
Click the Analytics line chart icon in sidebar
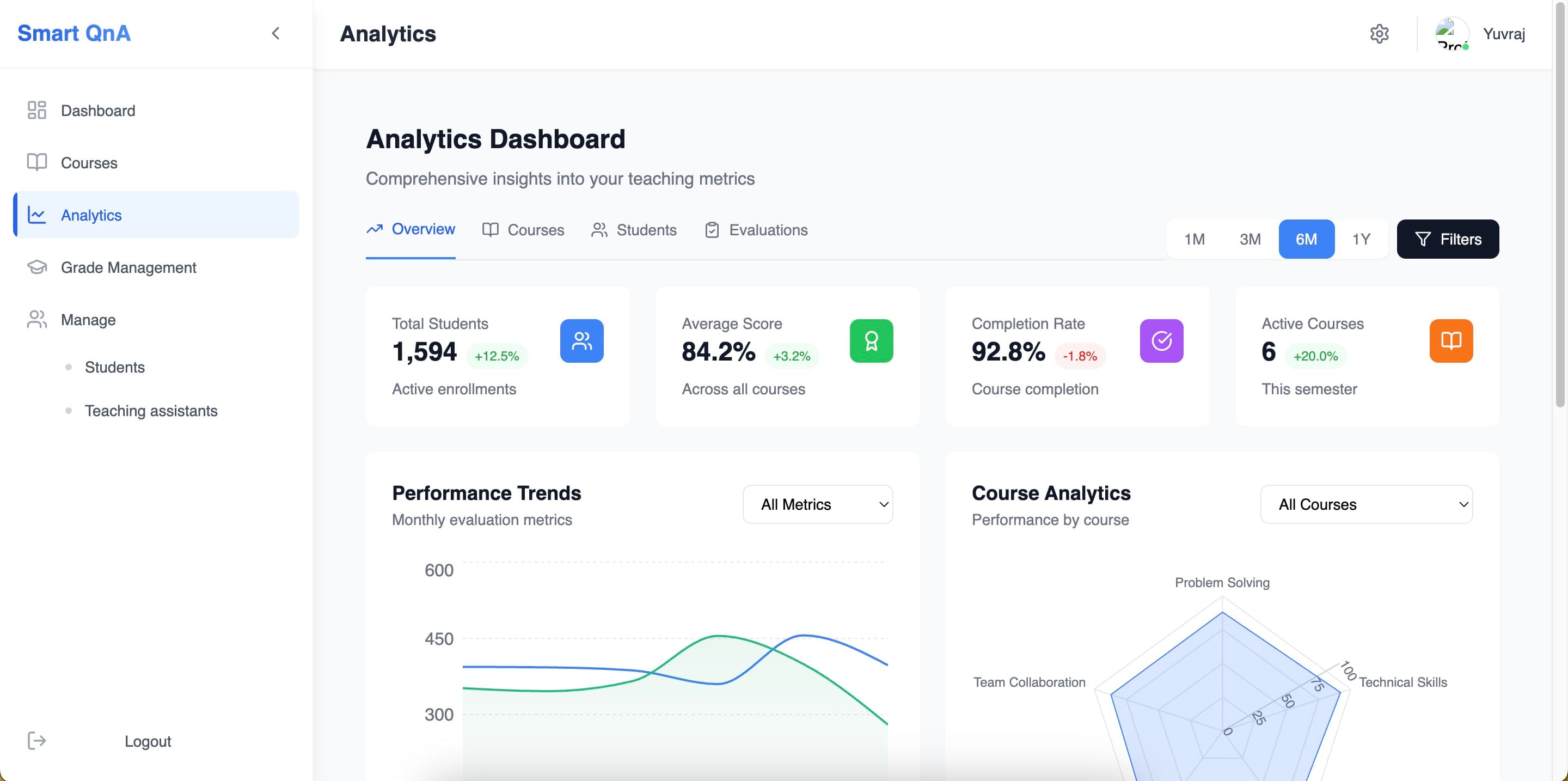[x=37, y=215]
